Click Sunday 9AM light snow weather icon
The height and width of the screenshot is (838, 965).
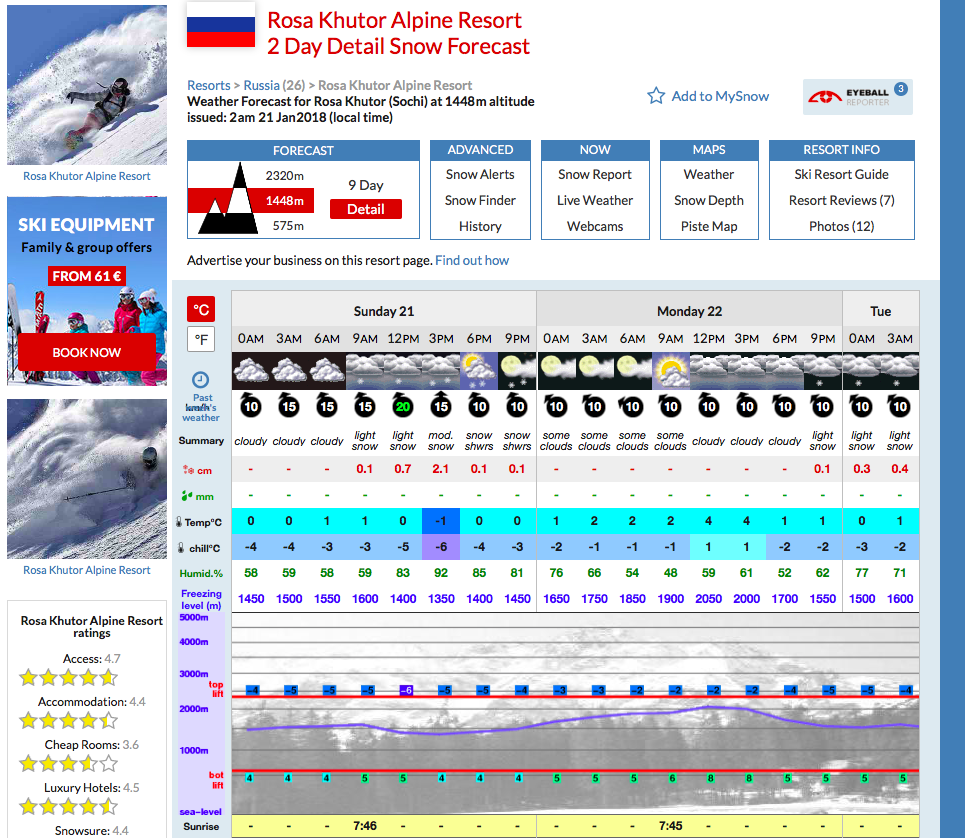pyautogui.click(x=365, y=371)
